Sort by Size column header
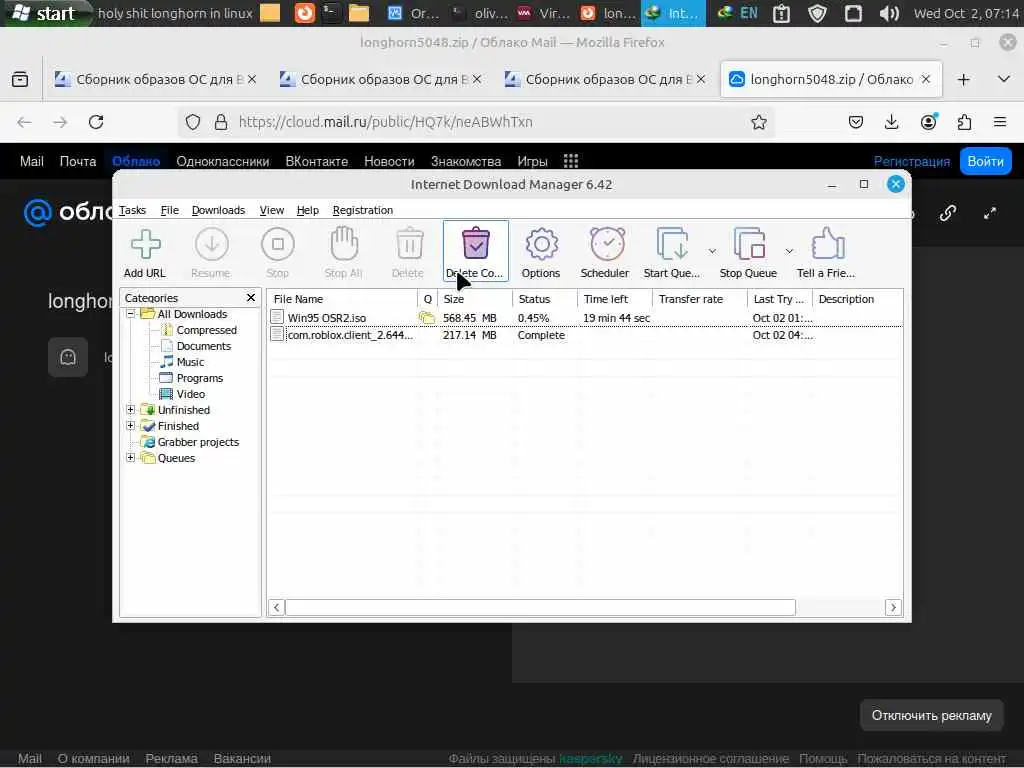Viewport: 1024px width, 768px height. [475, 299]
